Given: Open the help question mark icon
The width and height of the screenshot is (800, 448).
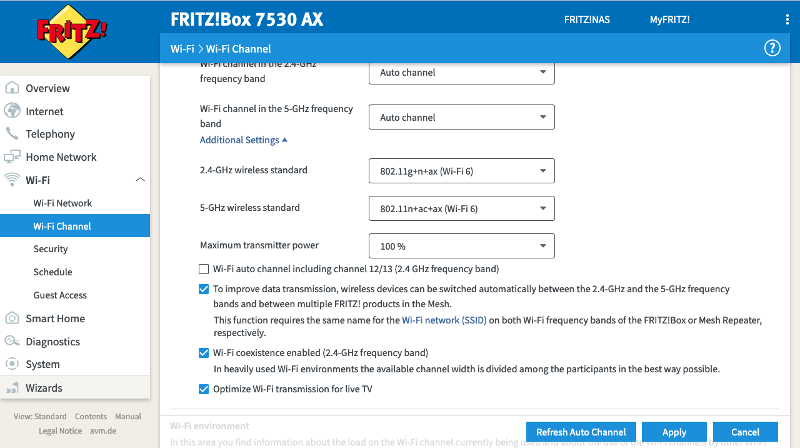Looking at the screenshot, I should pos(772,48).
